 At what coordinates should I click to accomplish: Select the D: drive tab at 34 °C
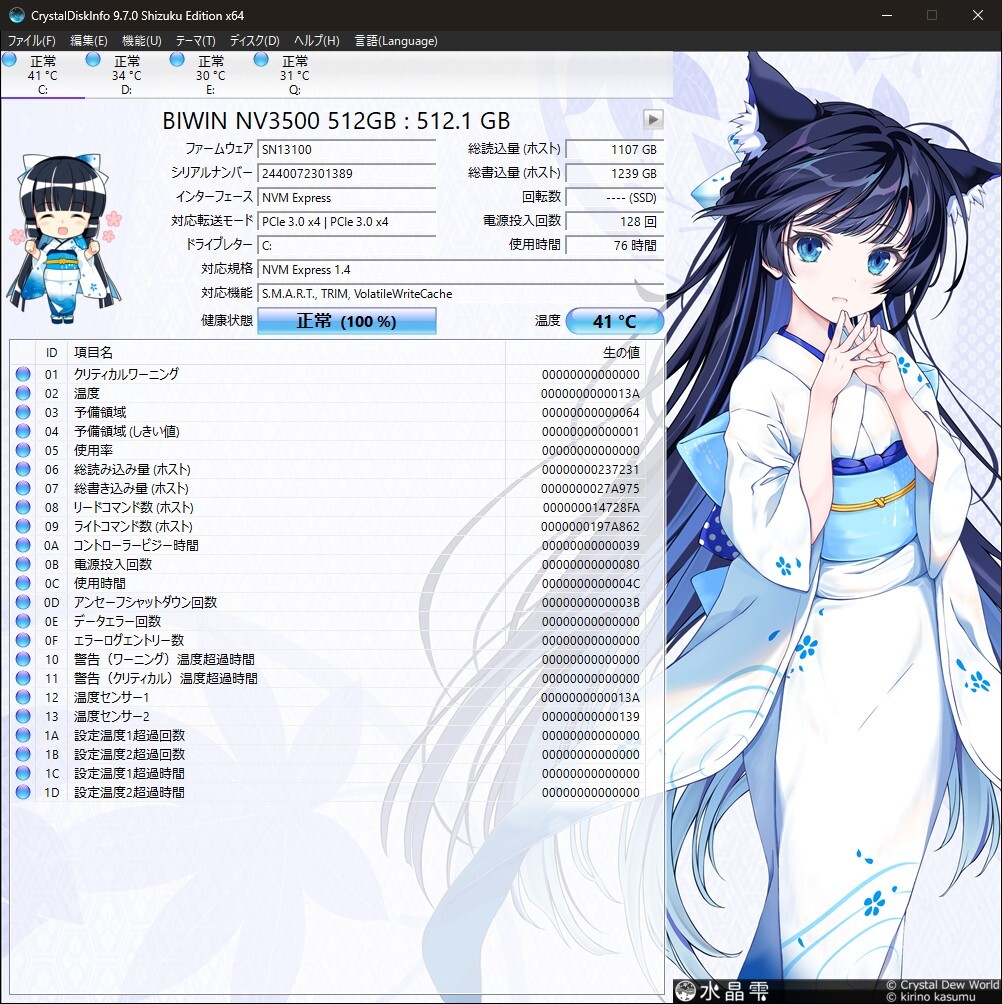point(127,75)
